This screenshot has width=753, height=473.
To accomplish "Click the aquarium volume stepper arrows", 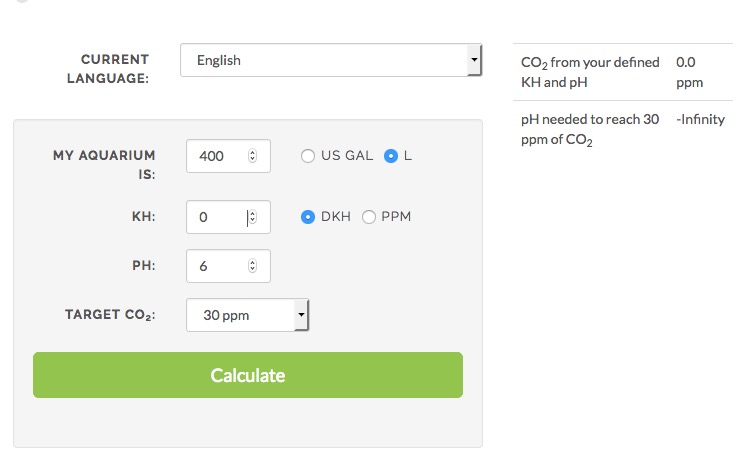I will pos(252,156).
